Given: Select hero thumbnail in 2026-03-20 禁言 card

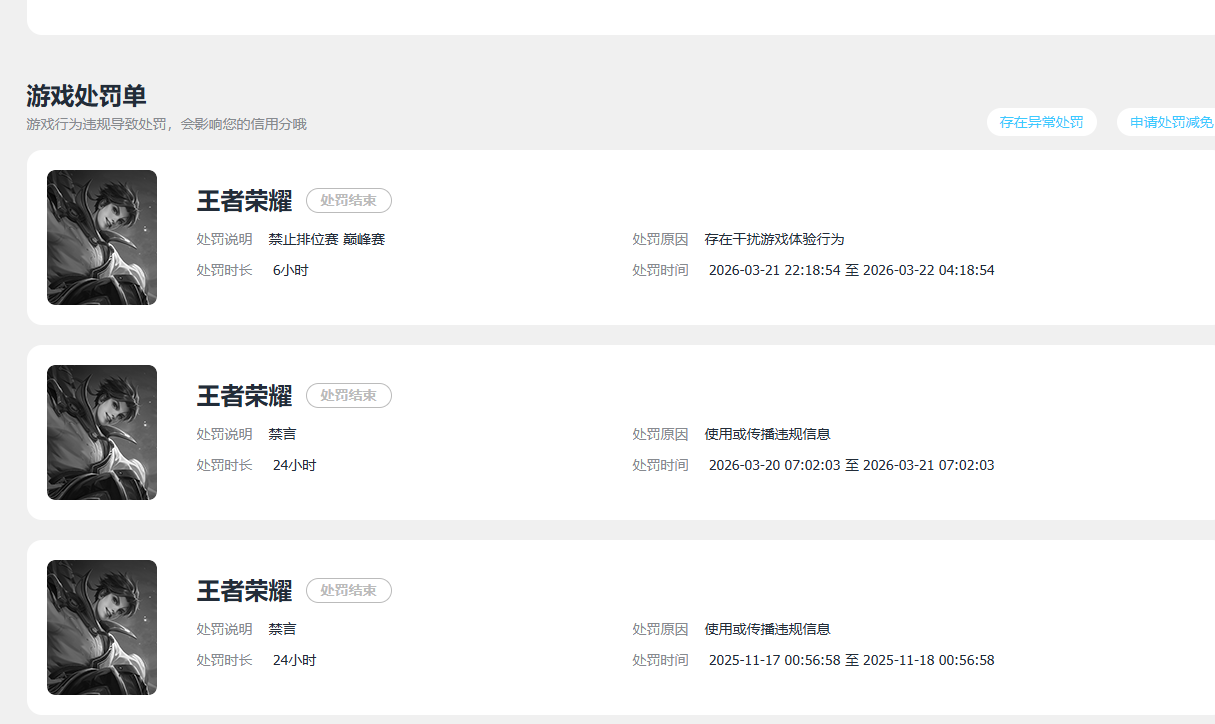Looking at the screenshot, I should [102, 432].
